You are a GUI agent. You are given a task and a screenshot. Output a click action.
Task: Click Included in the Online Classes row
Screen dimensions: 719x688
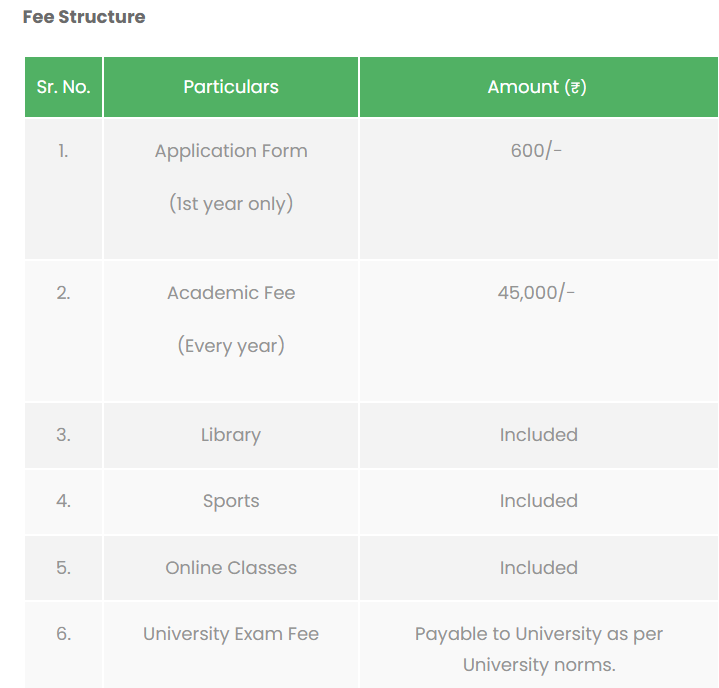point(539,567)
